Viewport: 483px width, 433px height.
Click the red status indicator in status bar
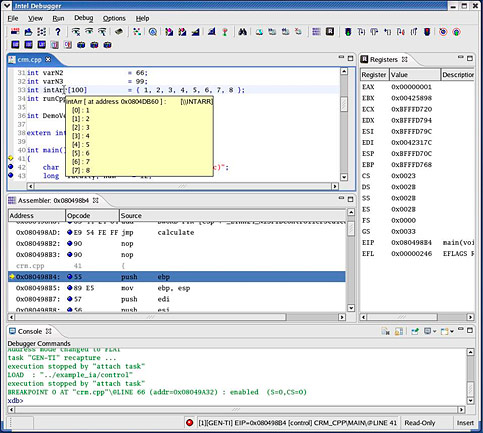coord(190,423)
